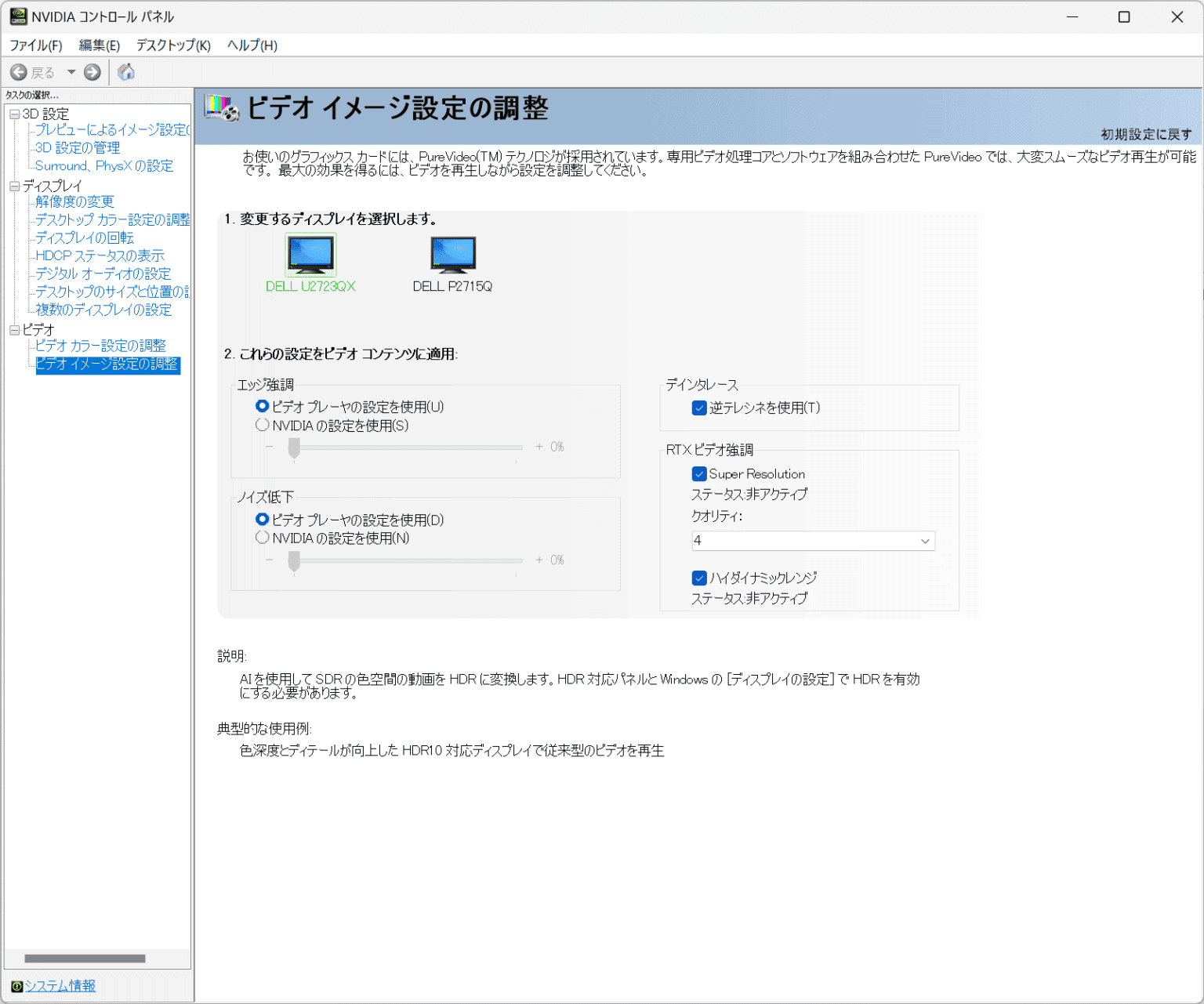1204x1004 pixels.
Task: Collapse the ディスプレイ tree section
Action: (13, 186)
